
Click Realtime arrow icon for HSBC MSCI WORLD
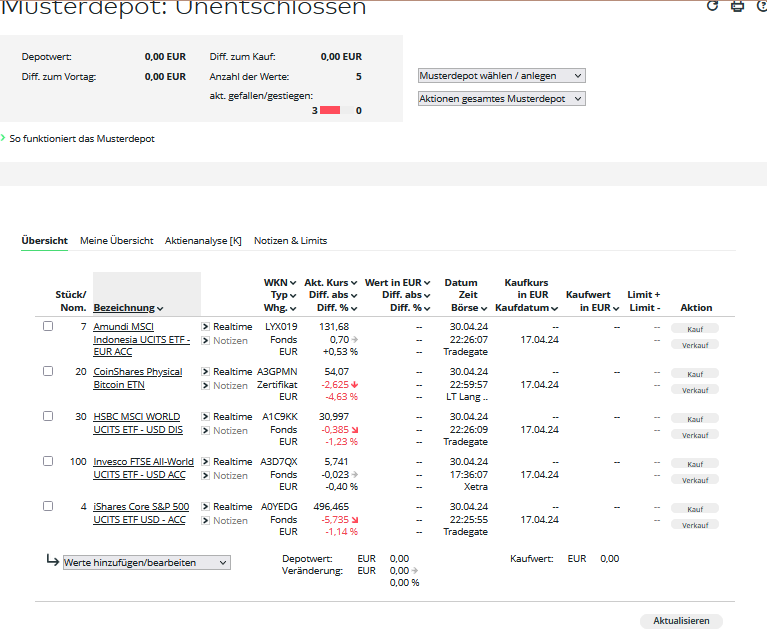pos(205,416)
